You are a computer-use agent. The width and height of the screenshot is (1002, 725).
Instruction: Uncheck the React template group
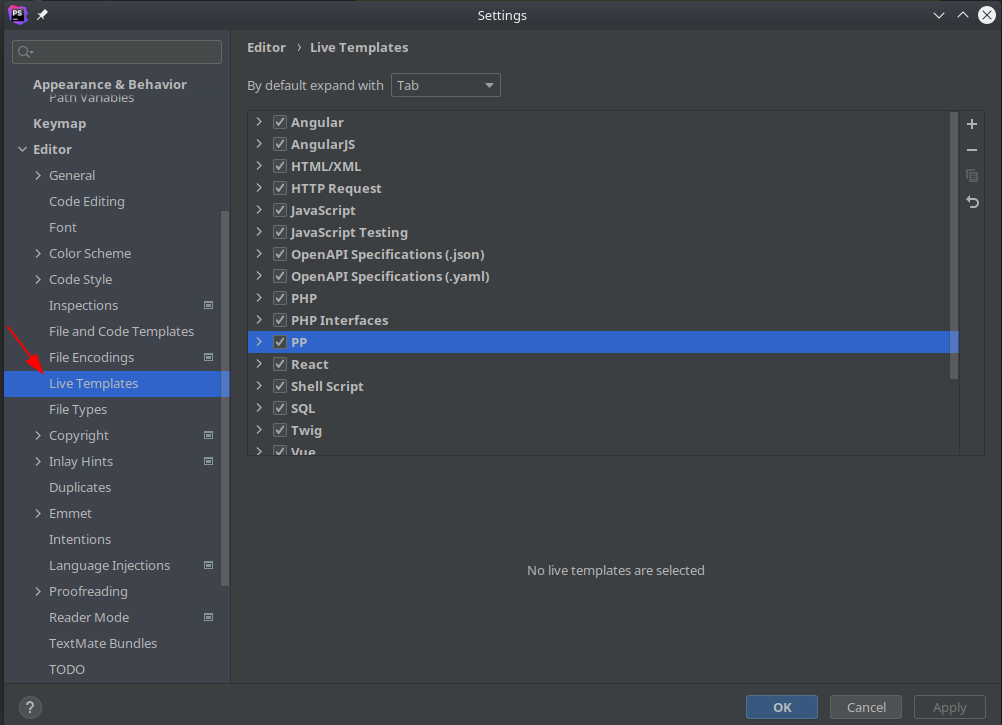(280, 364)
